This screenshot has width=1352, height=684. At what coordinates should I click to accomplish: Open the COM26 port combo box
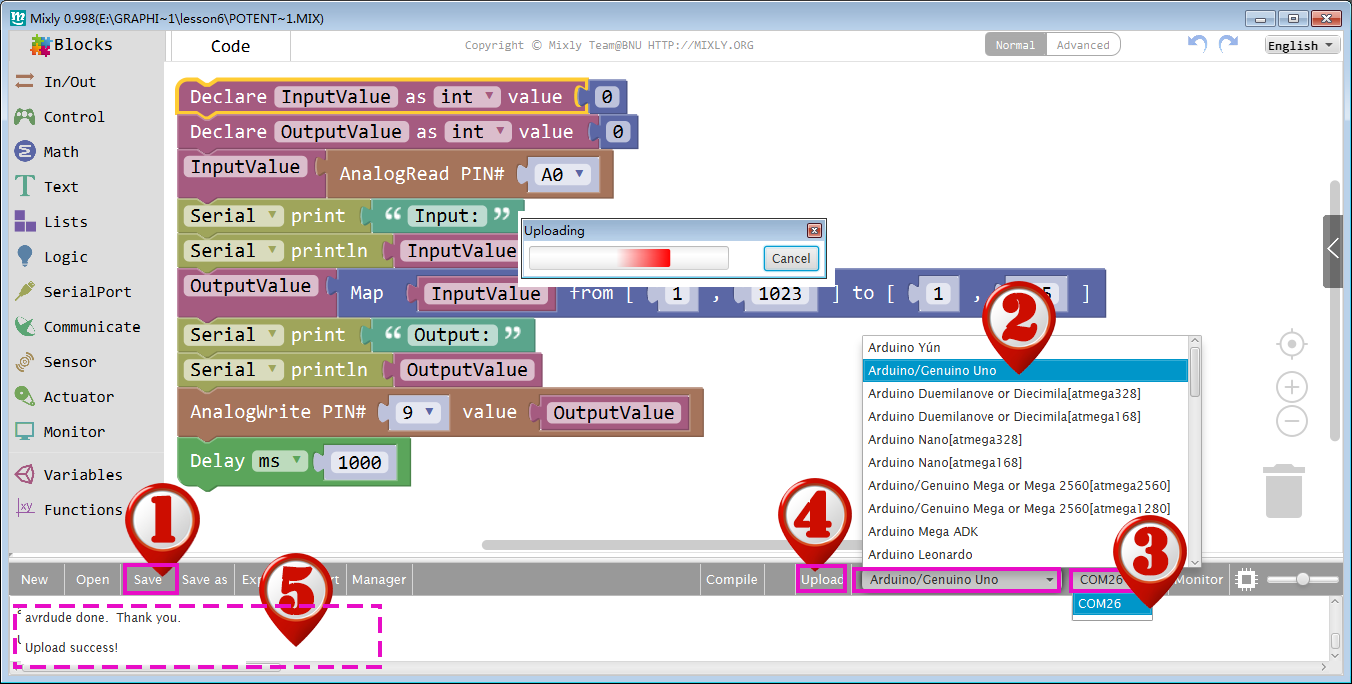(x=1110, y=579)
